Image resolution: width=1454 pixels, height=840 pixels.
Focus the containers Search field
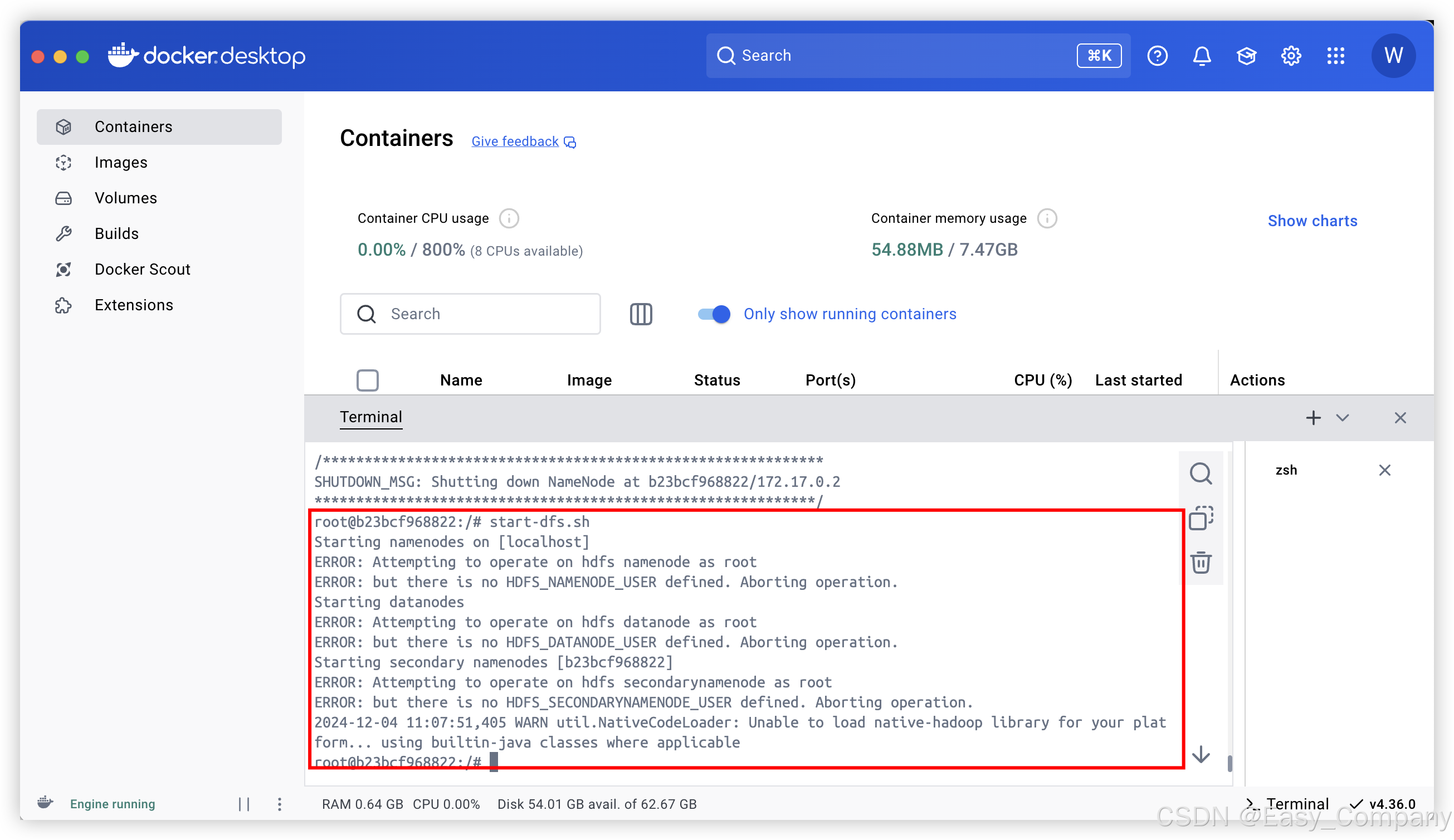pos(470,314)
